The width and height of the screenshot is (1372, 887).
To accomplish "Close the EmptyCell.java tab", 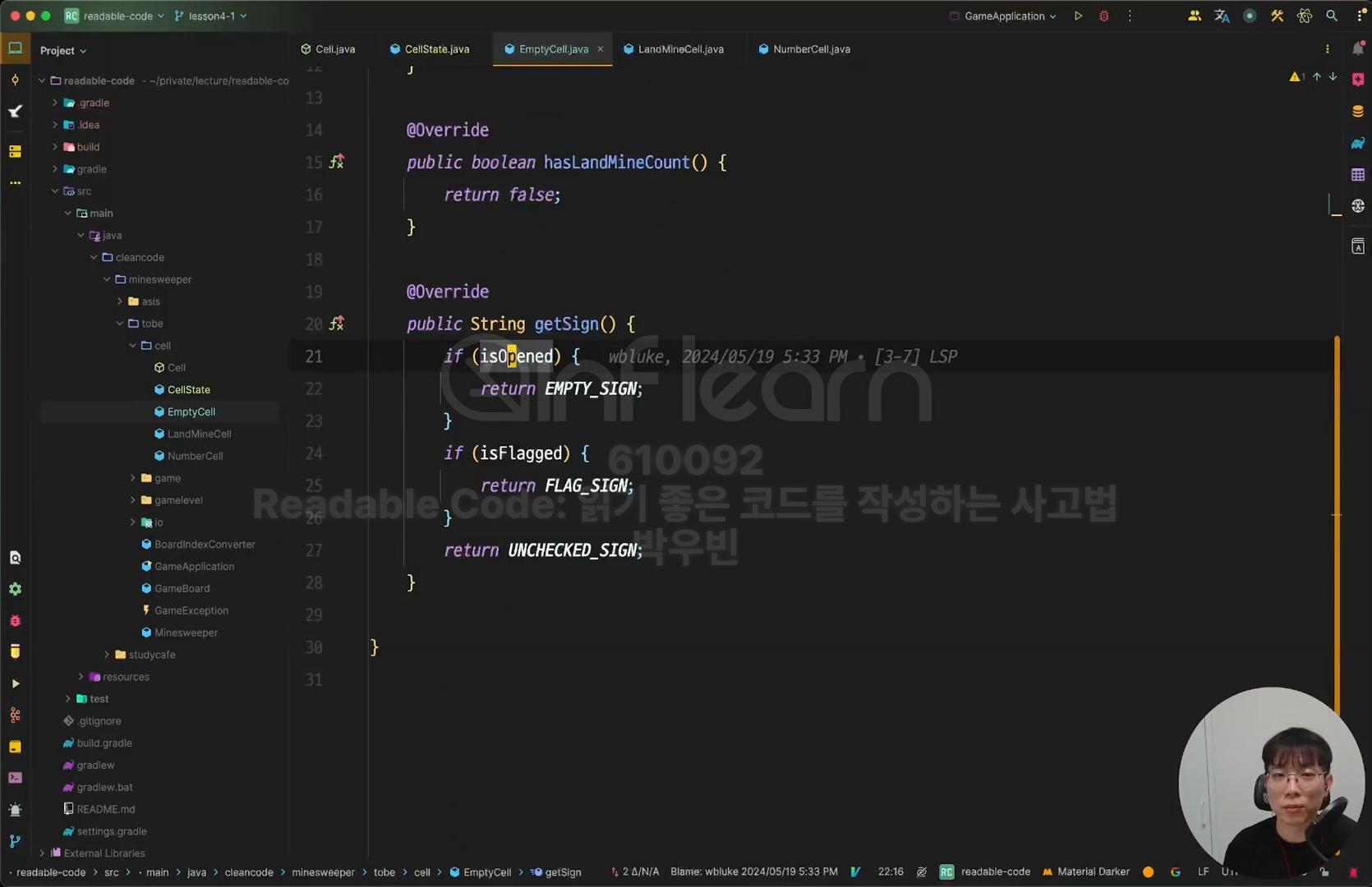I will pos(601,49).
